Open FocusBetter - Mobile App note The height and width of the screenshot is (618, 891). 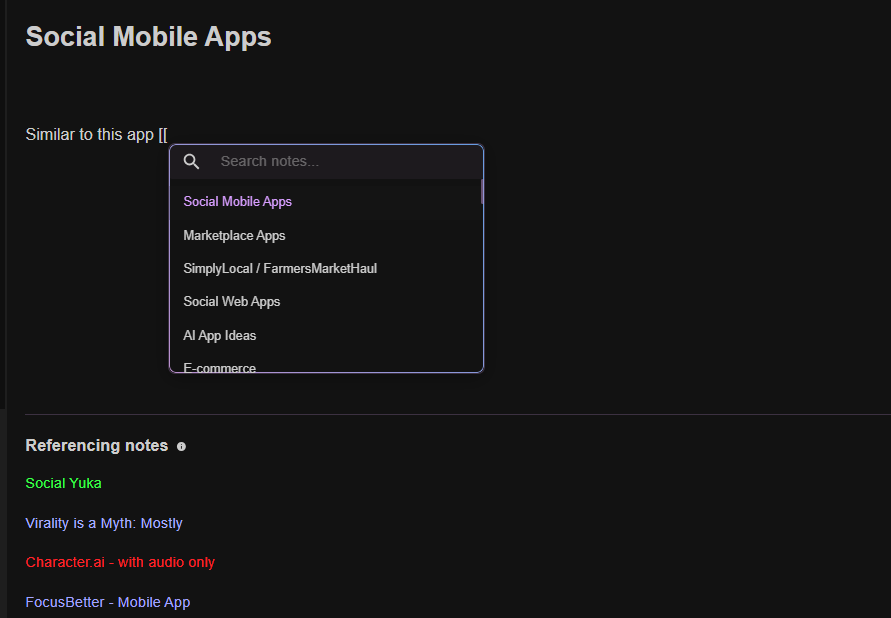point(108,602)
